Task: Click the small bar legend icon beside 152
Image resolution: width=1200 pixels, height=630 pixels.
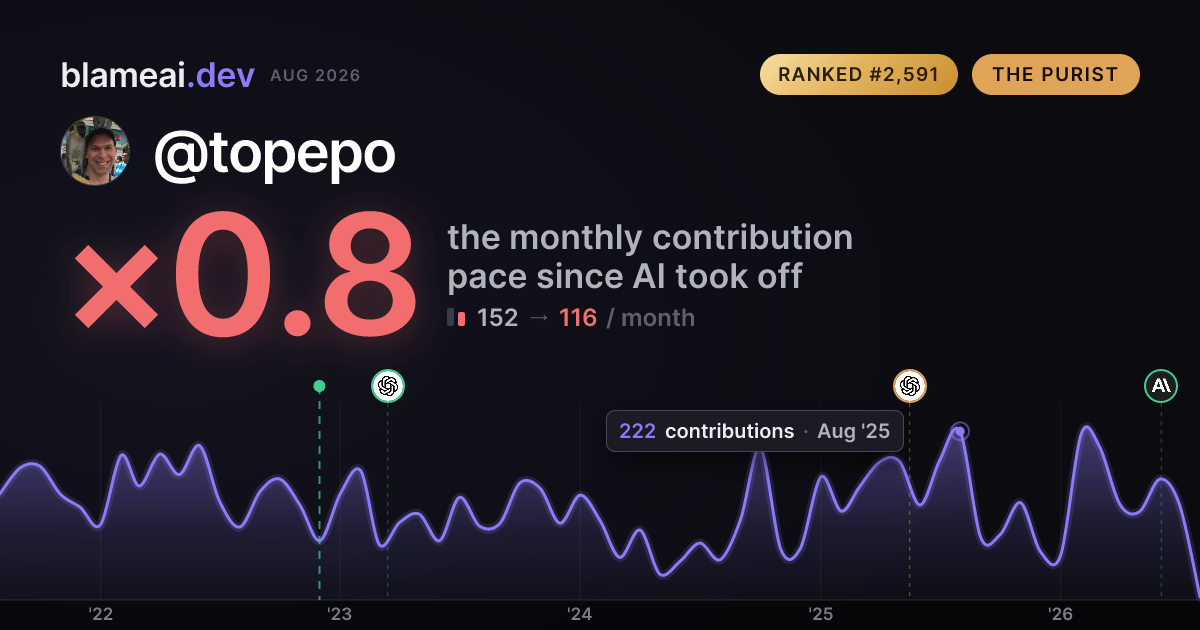Action: 456,318
